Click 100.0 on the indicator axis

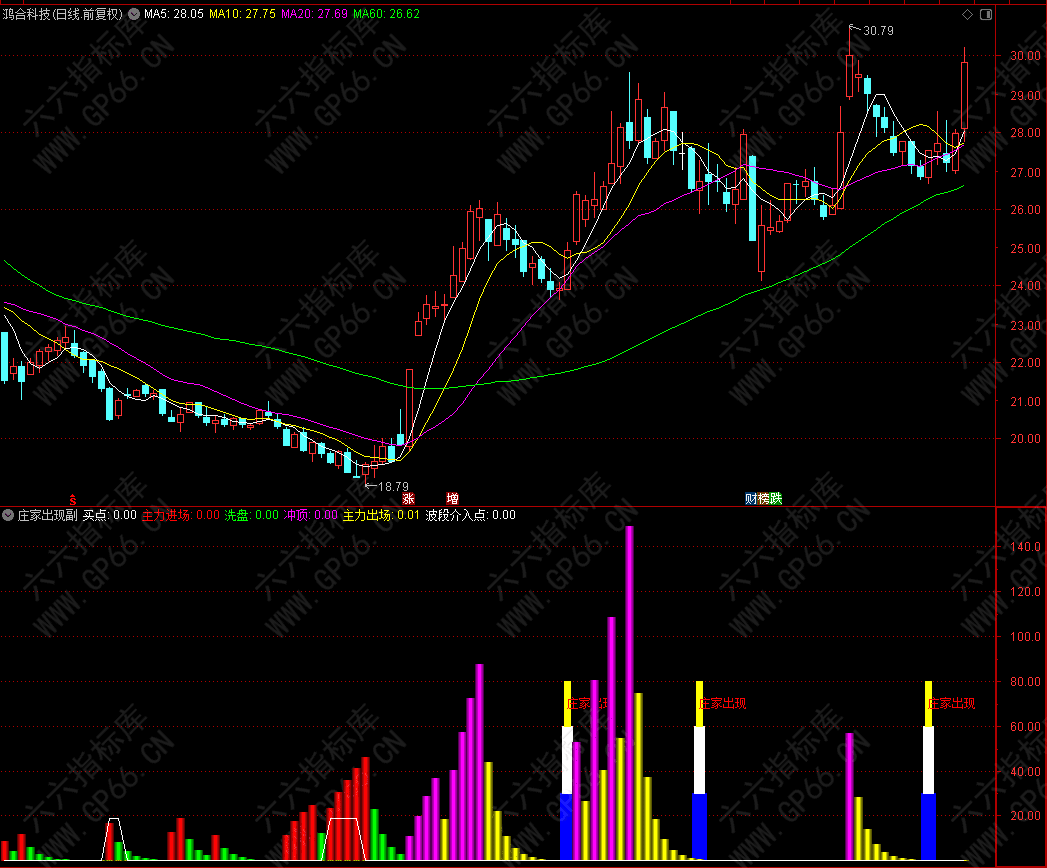1025,636
